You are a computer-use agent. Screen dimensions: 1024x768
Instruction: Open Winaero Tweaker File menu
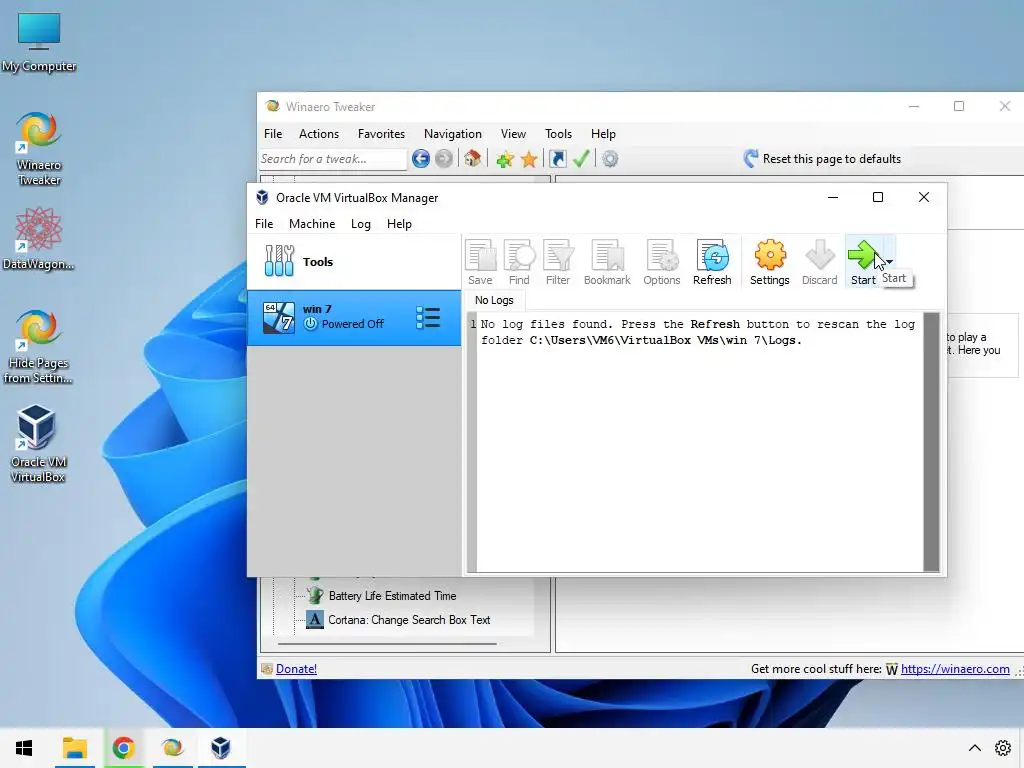click(273, 134)
